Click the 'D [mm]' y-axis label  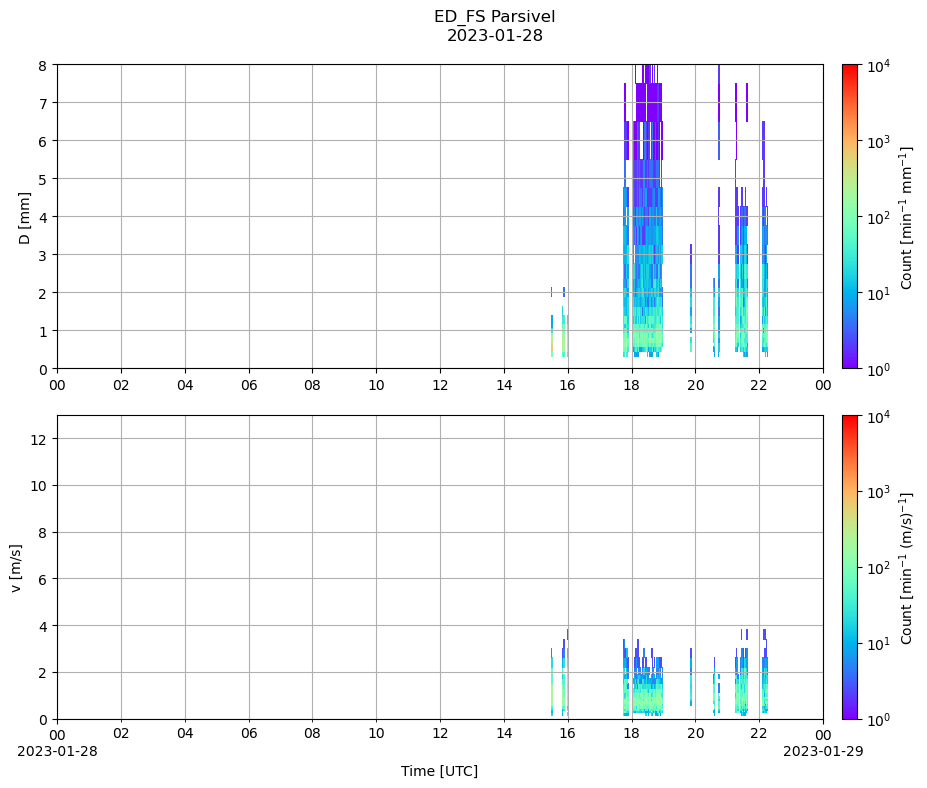[x=24, y=218]
